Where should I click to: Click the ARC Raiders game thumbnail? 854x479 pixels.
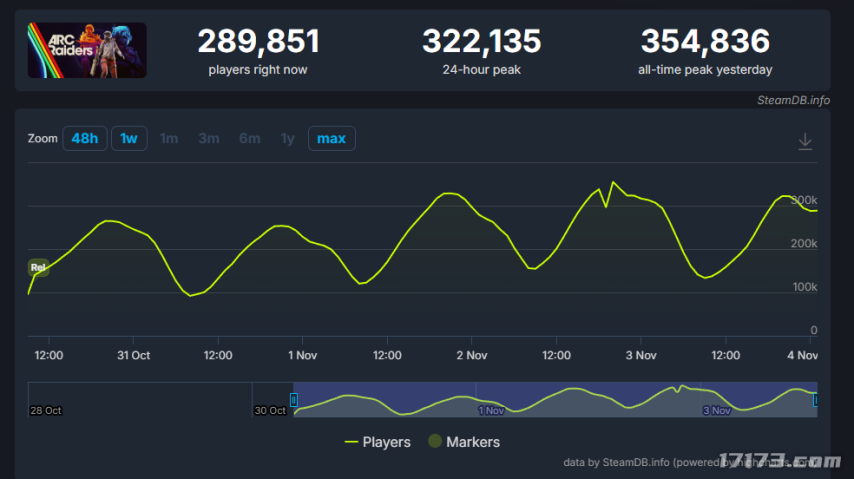(x=87, y=51)
